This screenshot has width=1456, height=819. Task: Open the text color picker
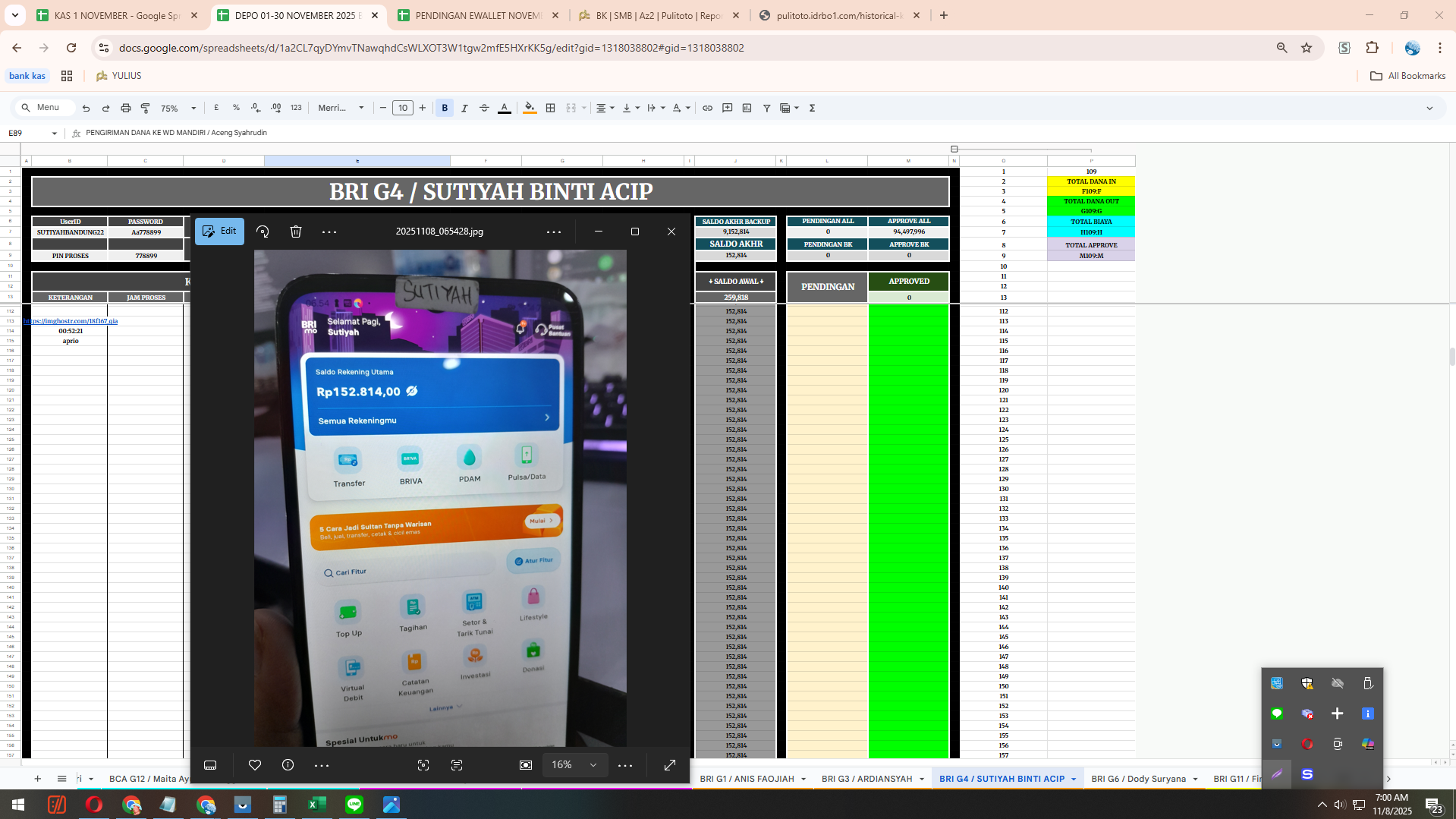(x=505, y=108)
